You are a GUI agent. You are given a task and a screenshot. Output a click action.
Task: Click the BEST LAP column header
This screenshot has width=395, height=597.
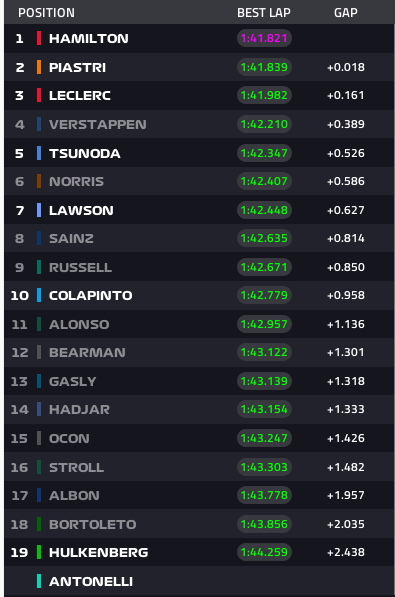coord(264,13)
